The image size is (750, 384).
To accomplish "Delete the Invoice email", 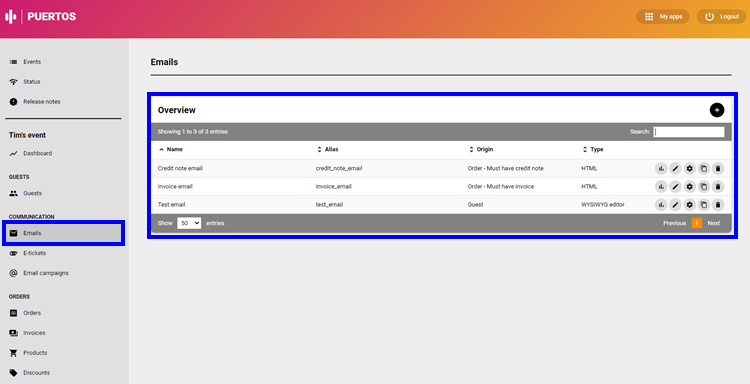I will click(717, 187).
